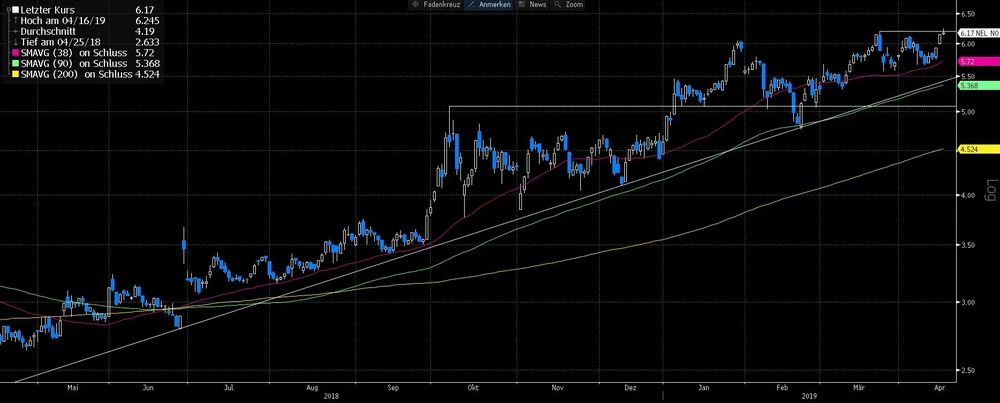Viewport: 1000px width, 403px height.
Task: Click the Tief am 04/25/18 legend marker
Action: 11,42
